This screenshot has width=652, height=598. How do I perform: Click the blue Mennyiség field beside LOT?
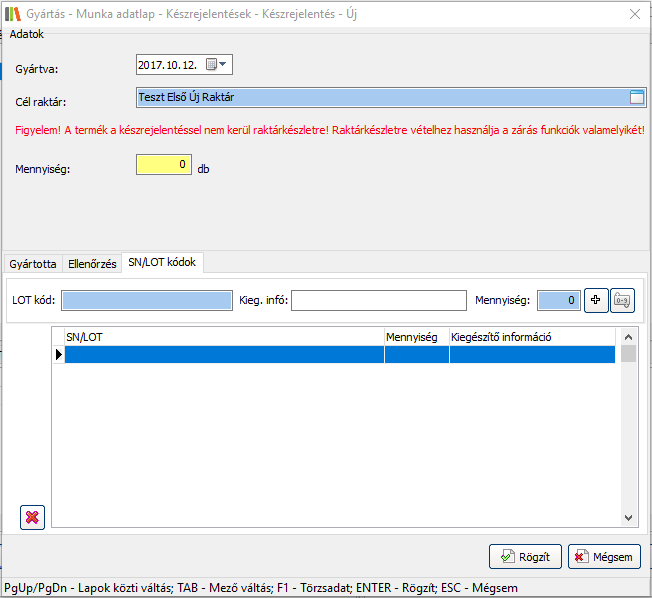(x=558, y=300)
